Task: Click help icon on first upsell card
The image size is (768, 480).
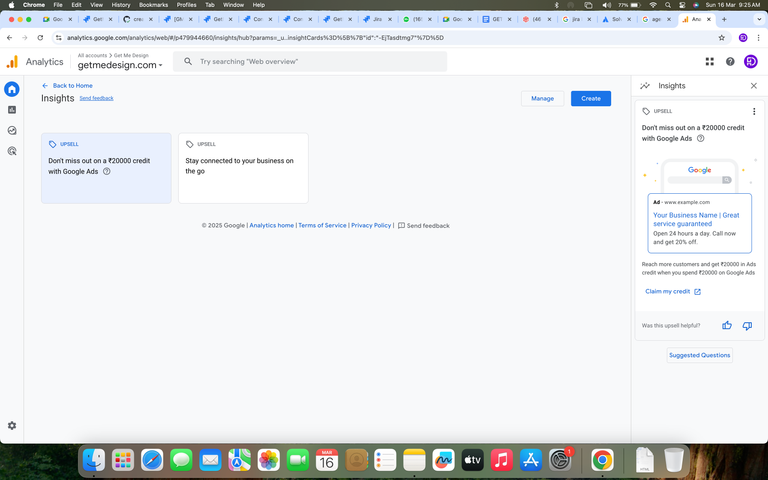Action: (x=106, y=171)
